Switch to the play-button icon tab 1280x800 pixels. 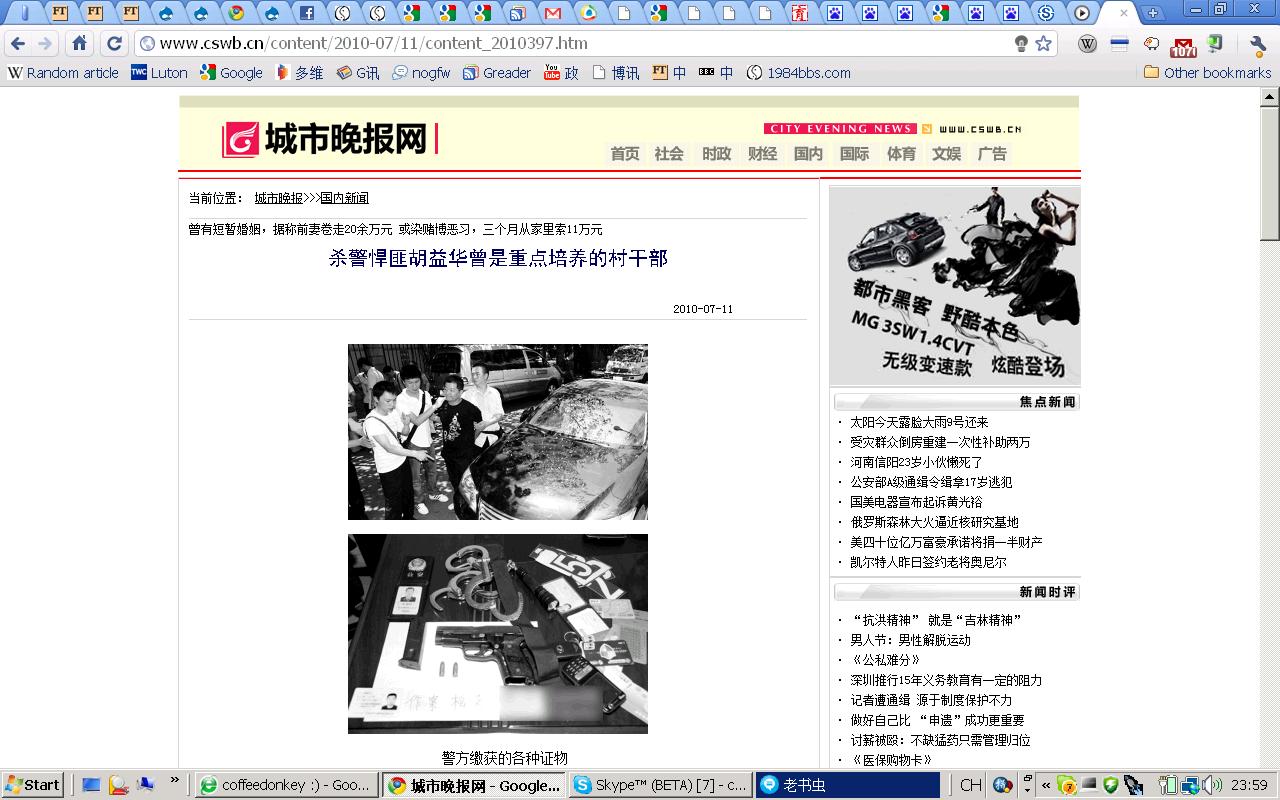point(1081,13)
